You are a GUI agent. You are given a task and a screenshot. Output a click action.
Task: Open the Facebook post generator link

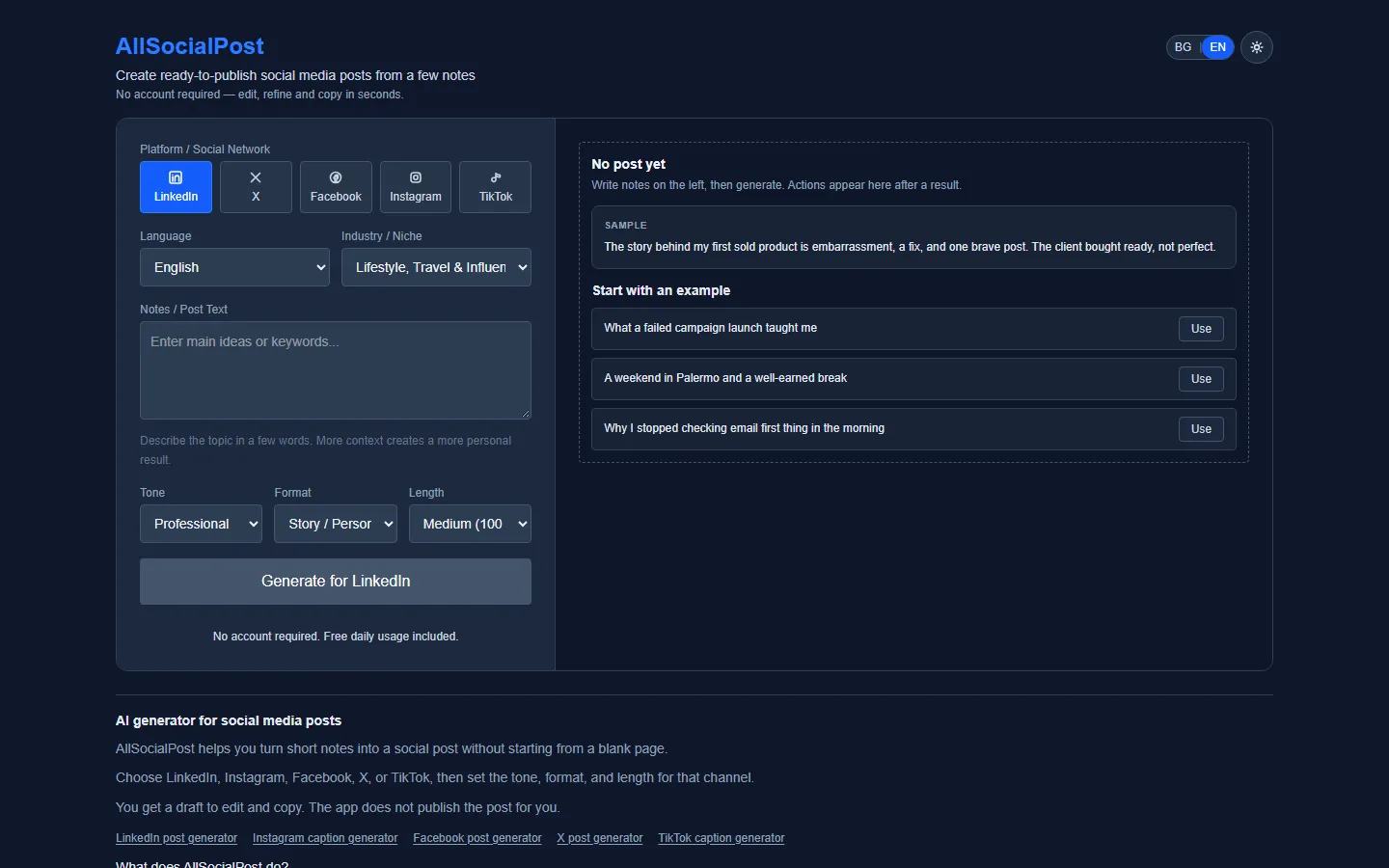pos(477,838)
